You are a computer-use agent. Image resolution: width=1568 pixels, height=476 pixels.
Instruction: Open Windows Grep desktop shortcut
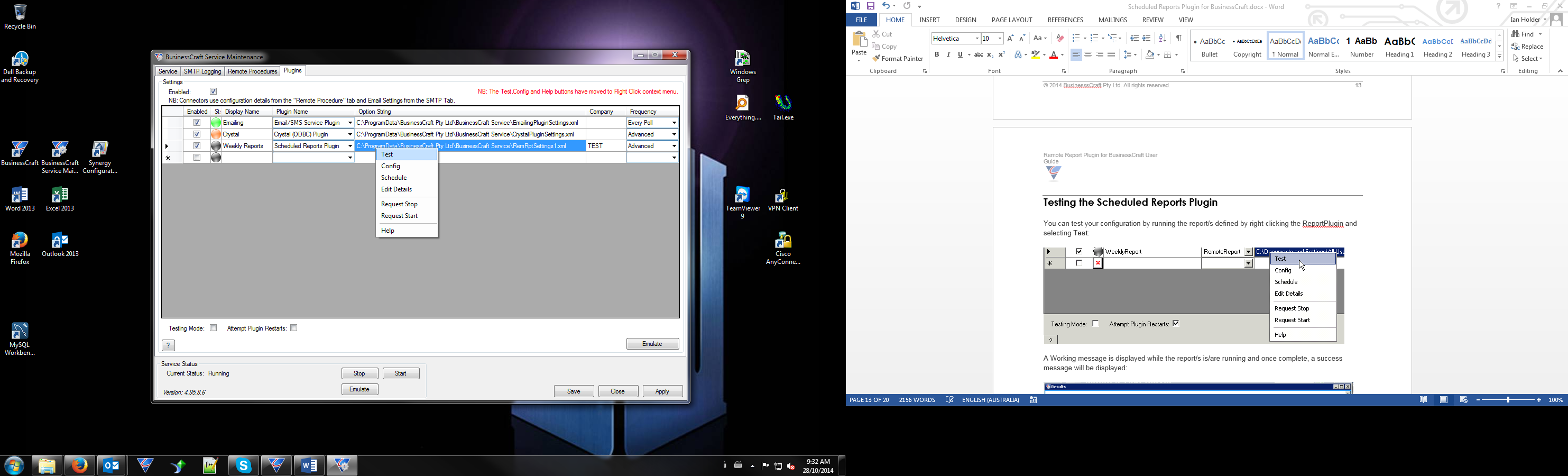743,67
